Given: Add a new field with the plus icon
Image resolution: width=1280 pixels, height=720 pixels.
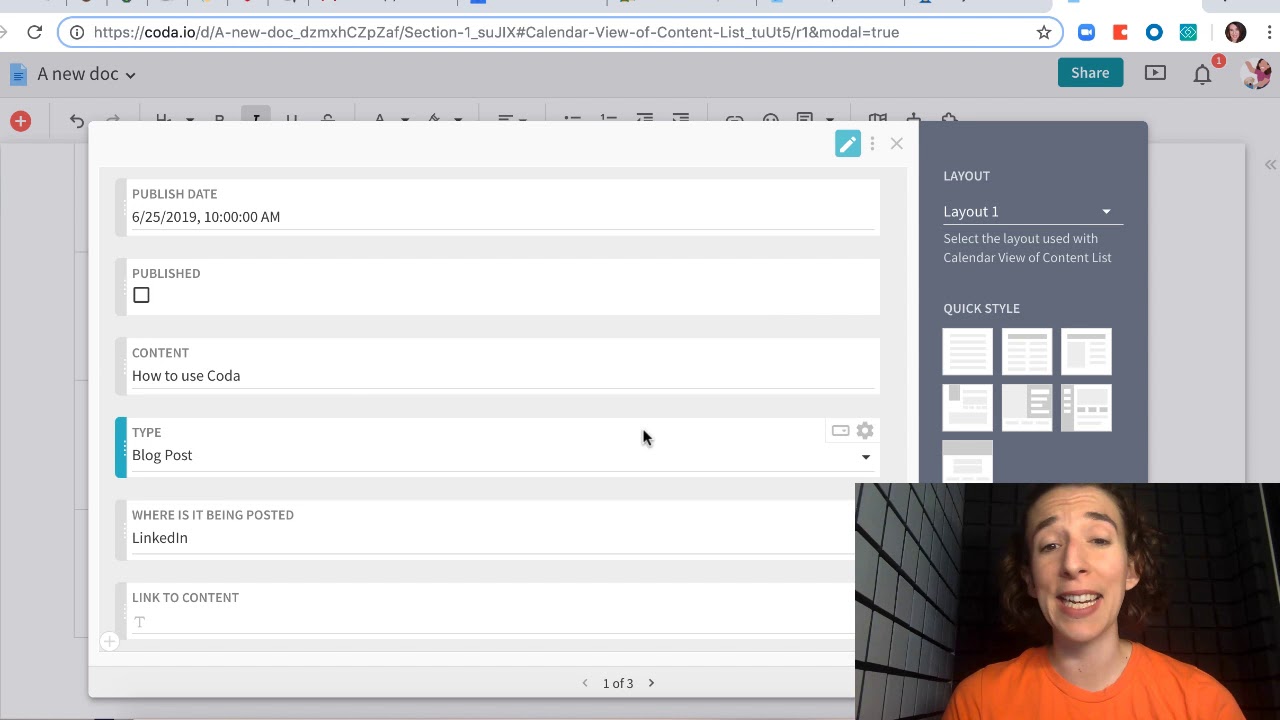Looking at the screenshot, I should (109, 642).
